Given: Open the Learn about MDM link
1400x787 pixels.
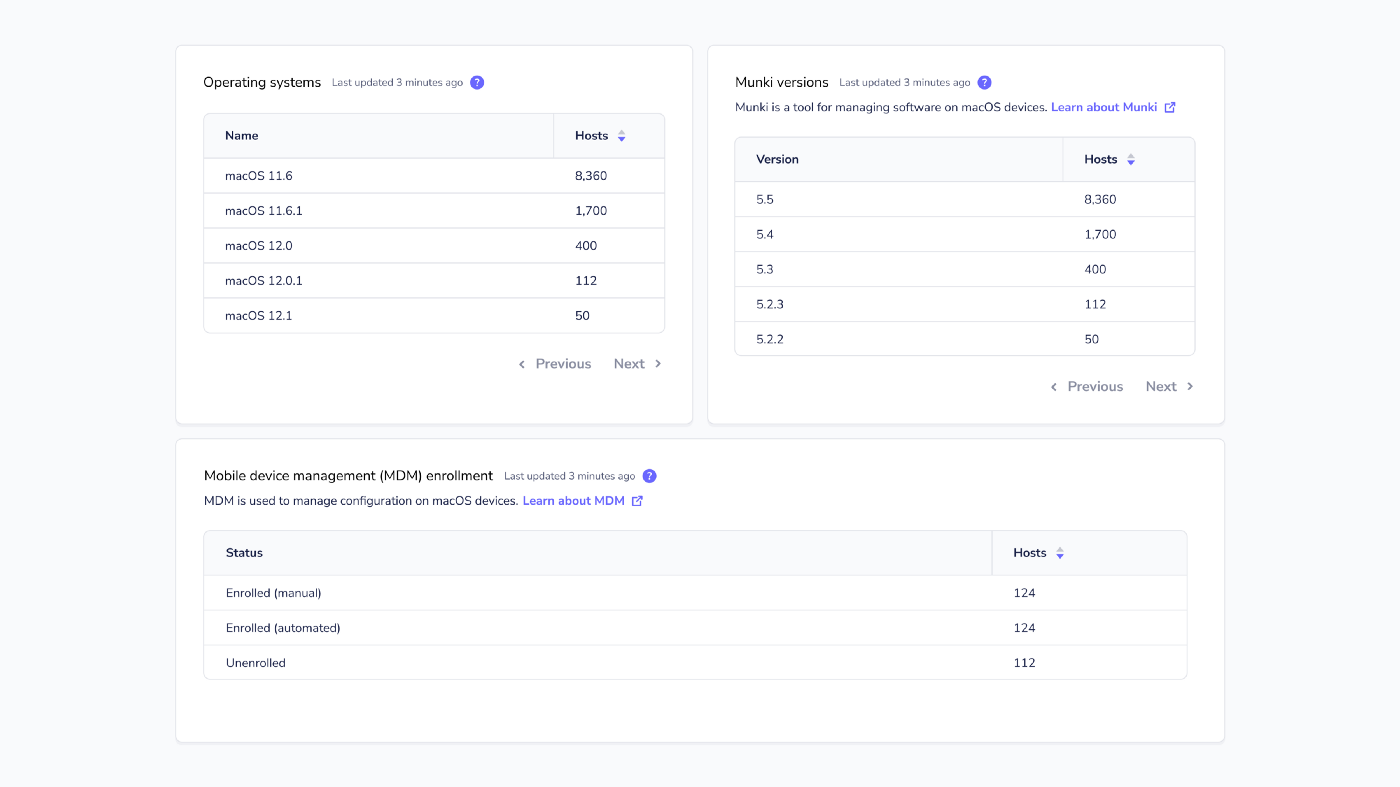Looking at the screenshot, I should (573, 501).
